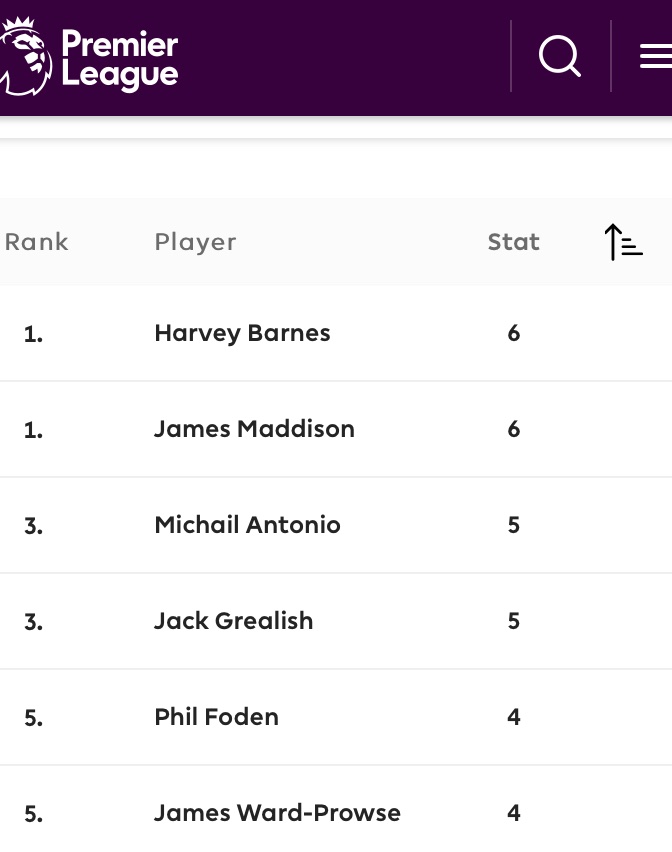Toggle the ascending sort order icon

click(624, 242)
